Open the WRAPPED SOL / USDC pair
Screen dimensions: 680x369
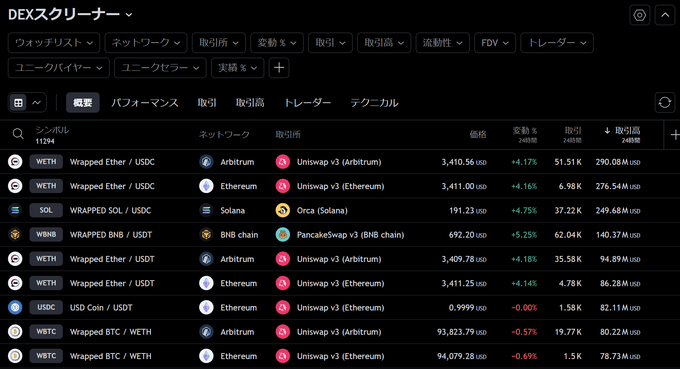(111, 210)
